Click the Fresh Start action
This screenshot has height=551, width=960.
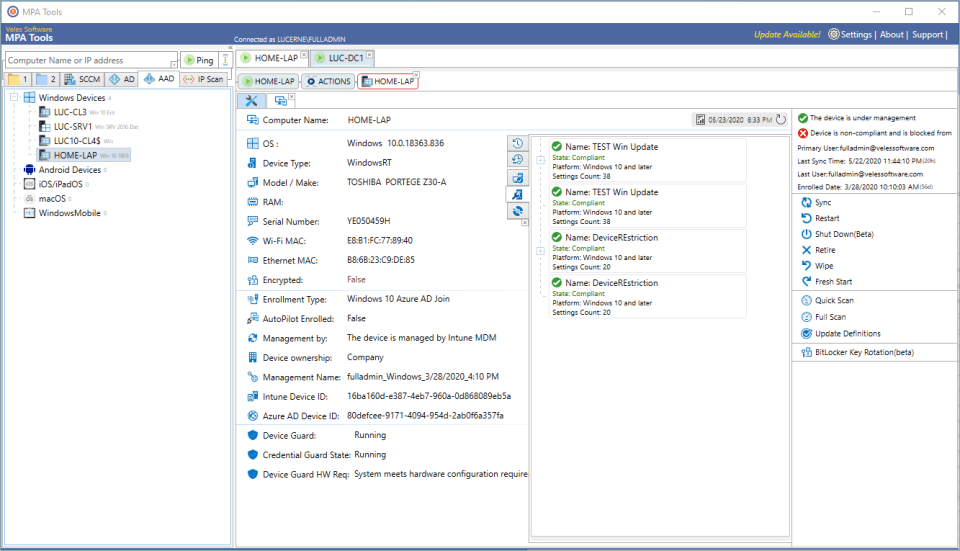click(832, 282)
